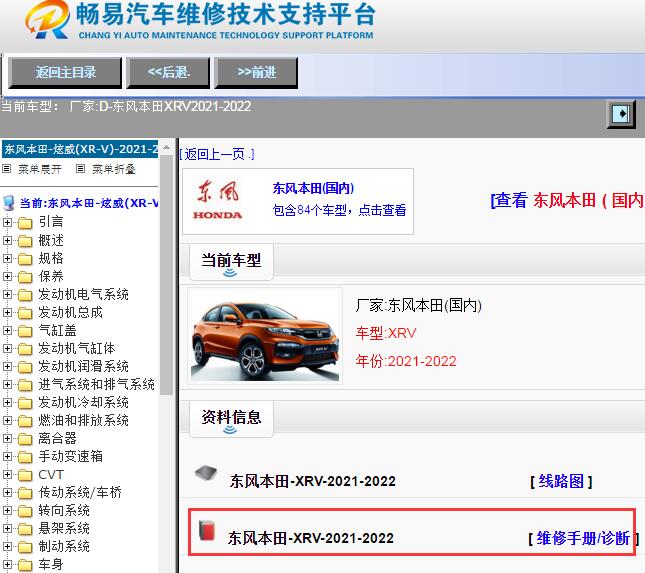Click the arrow icon at right of vehicle bar
The height and width of the screenshot is (573, 645).
tap(621, 114)
